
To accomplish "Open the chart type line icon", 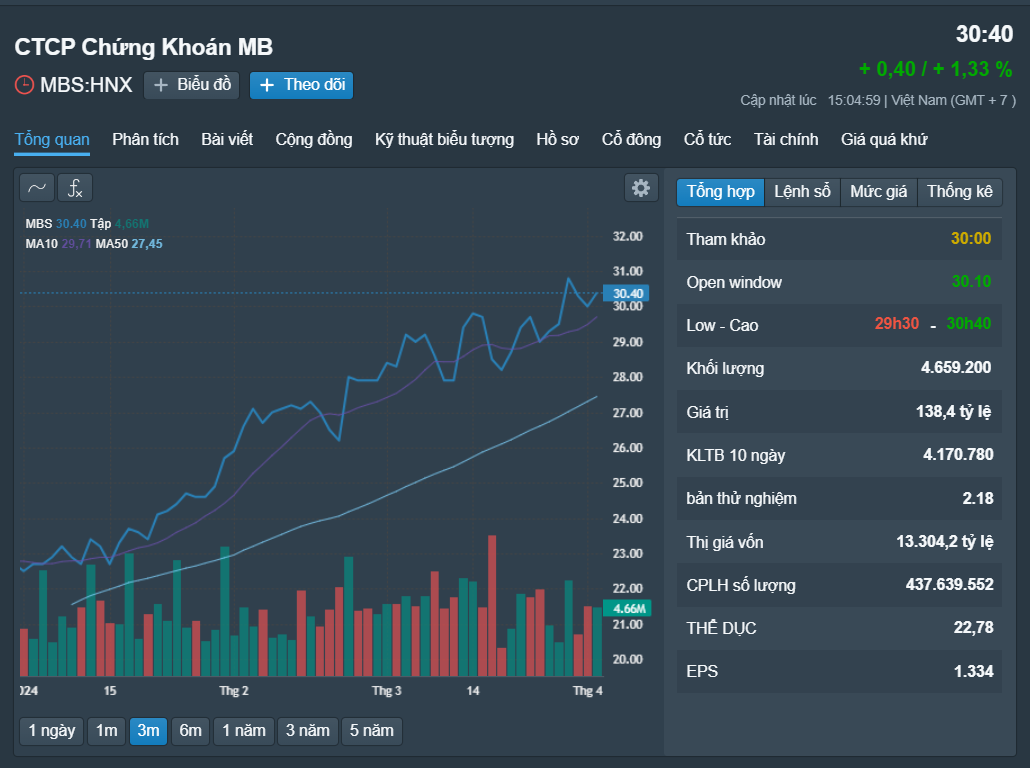I will [37, 188].
